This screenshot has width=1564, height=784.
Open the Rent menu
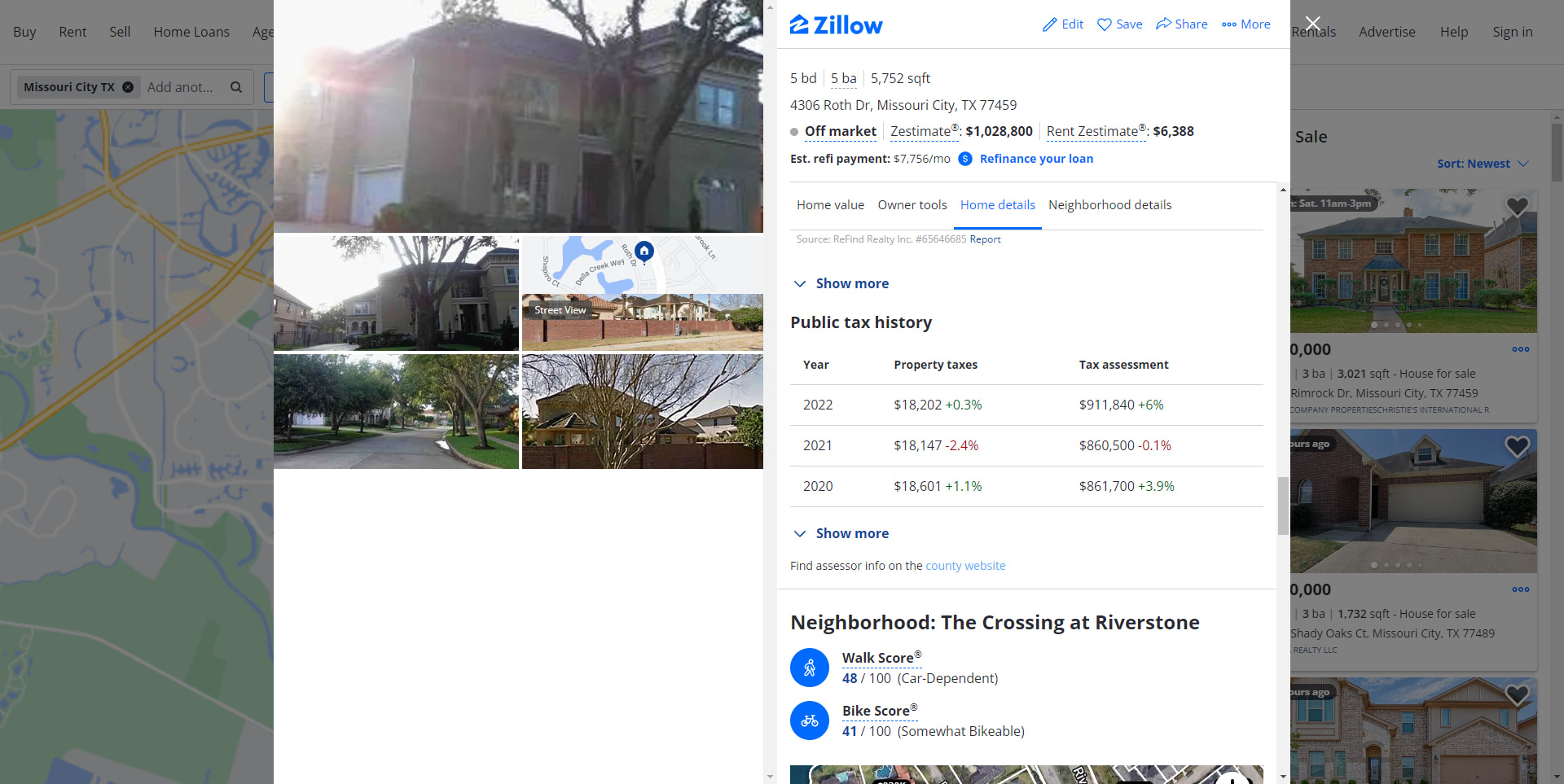pyautogui.click(x=72, y=32)
